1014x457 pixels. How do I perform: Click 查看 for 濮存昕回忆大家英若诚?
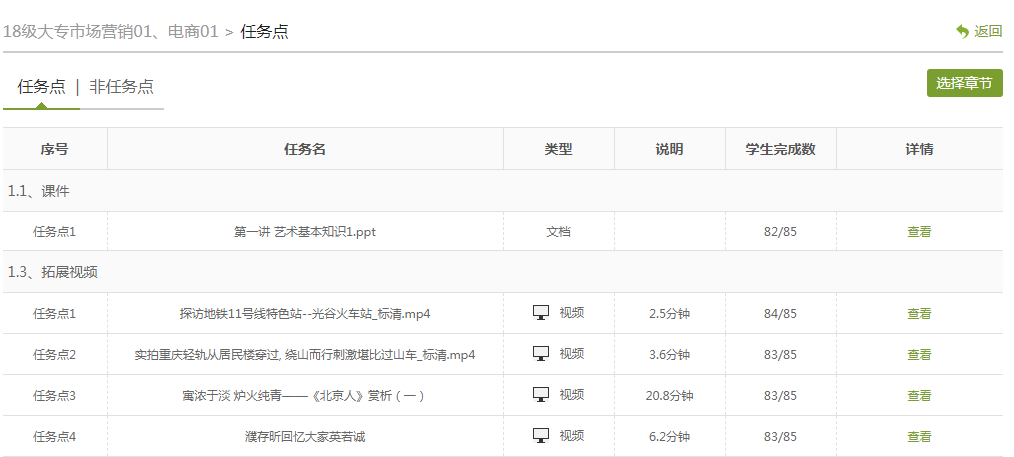pos(918,436)
